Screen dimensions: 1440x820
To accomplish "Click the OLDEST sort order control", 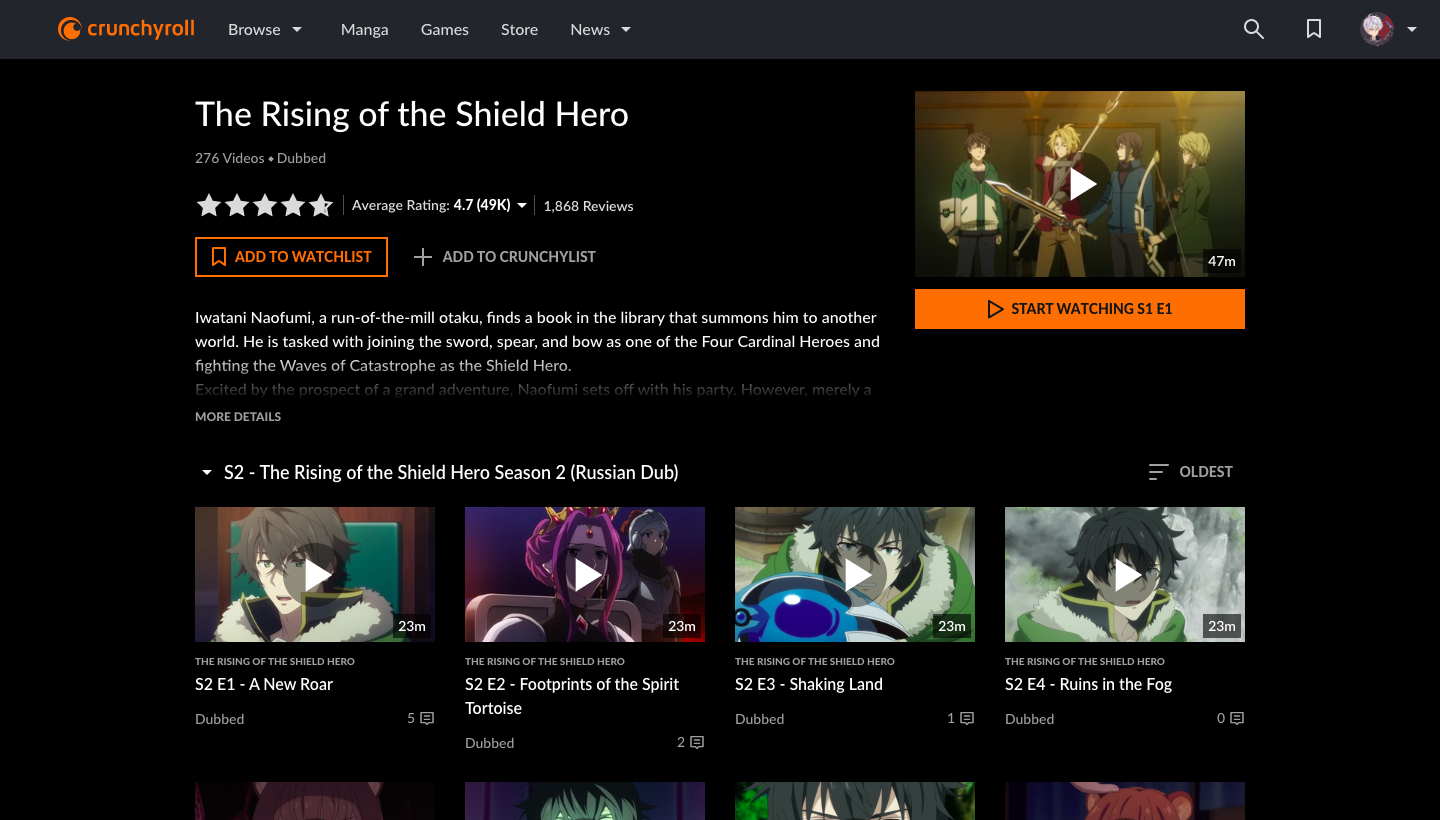I will click(1191, 472).
